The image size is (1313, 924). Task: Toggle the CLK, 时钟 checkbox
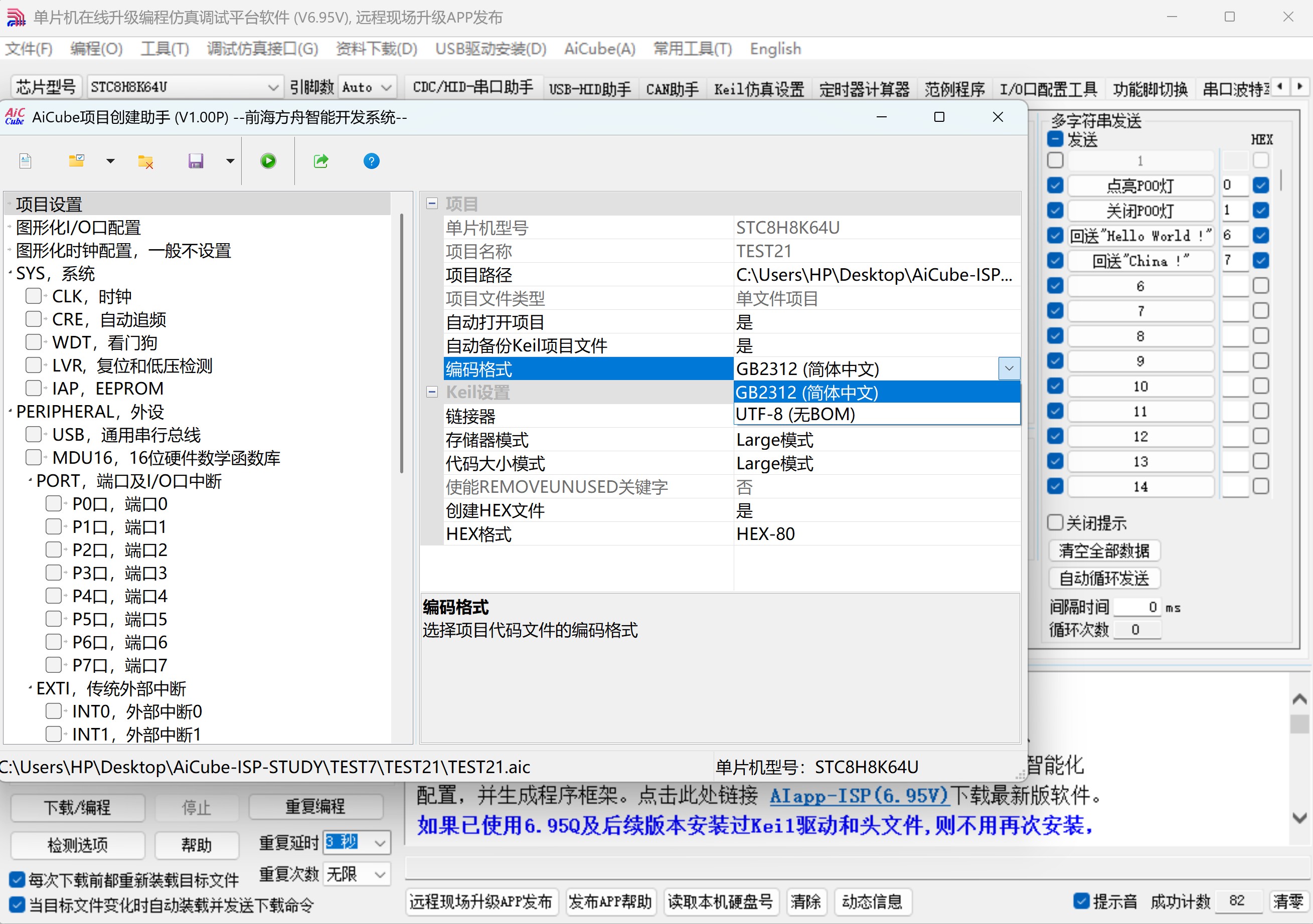34,296
